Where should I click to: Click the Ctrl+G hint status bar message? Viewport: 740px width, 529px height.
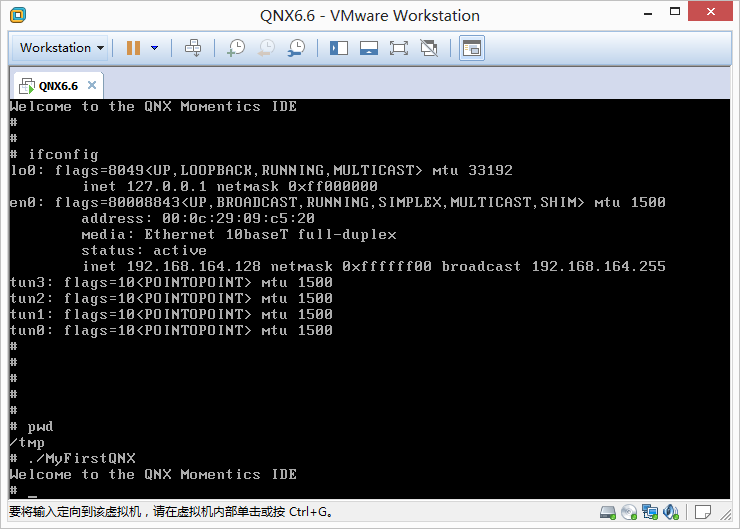(x=171, y=512)
